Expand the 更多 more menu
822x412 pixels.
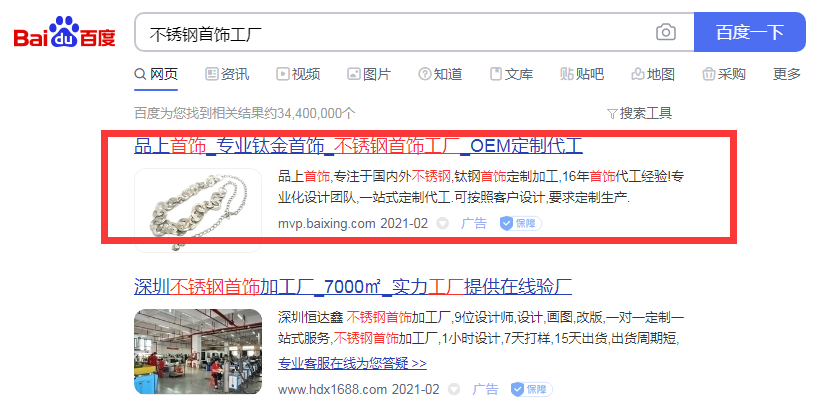pyautogui.click(x=787, y=74)
